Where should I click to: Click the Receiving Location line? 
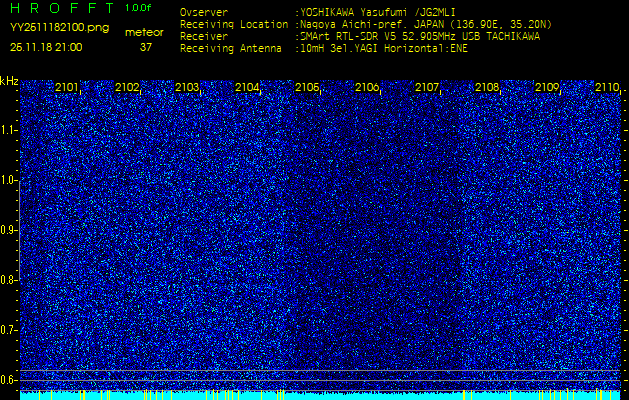pos(366,25)
